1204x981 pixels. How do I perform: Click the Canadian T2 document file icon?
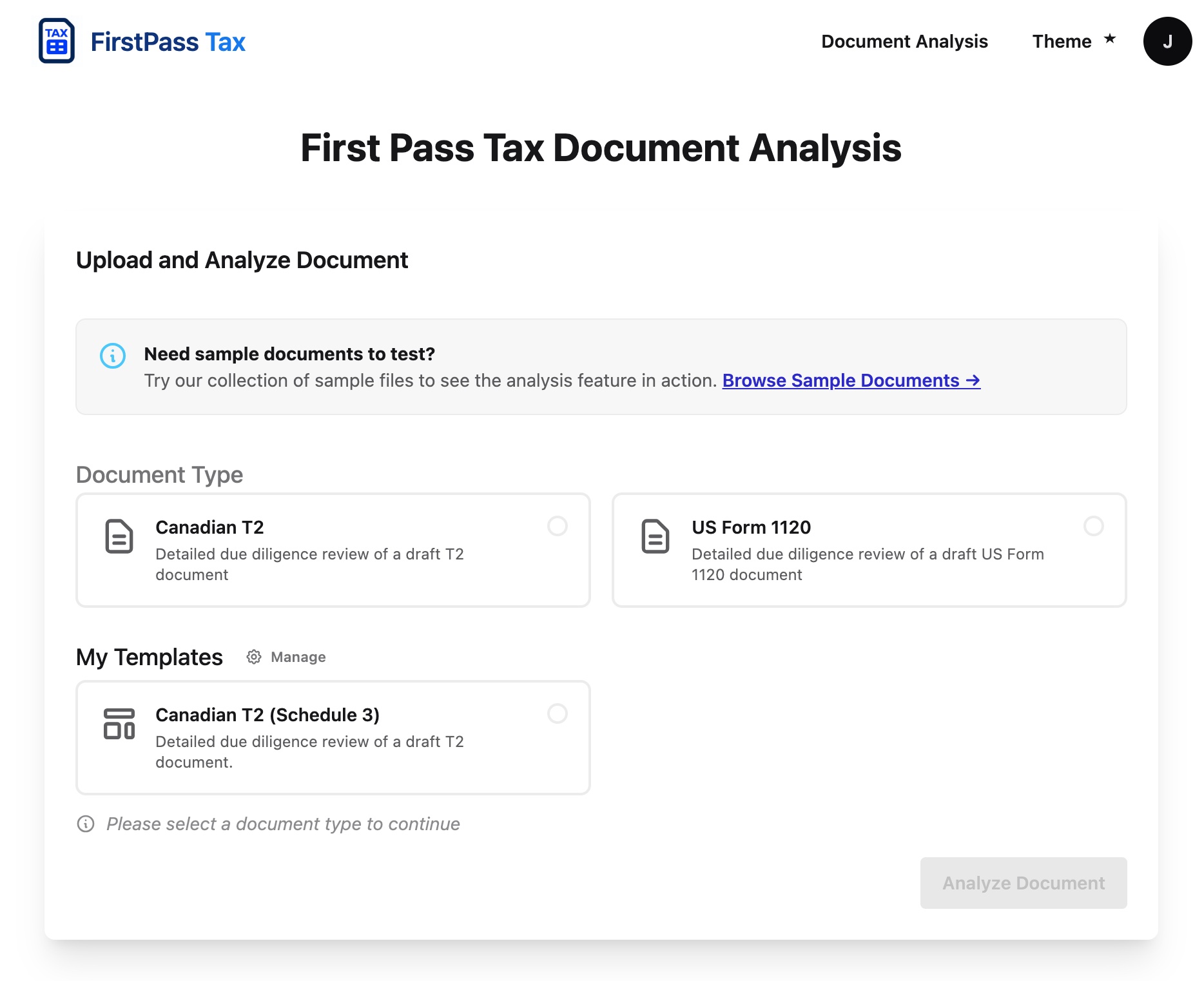coord(119,536)
